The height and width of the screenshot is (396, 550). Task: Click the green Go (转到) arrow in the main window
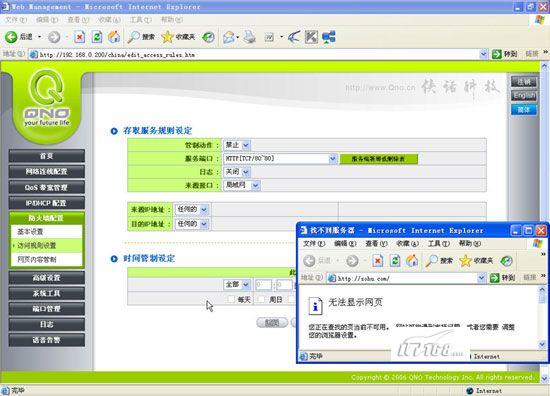pos(496,54)
